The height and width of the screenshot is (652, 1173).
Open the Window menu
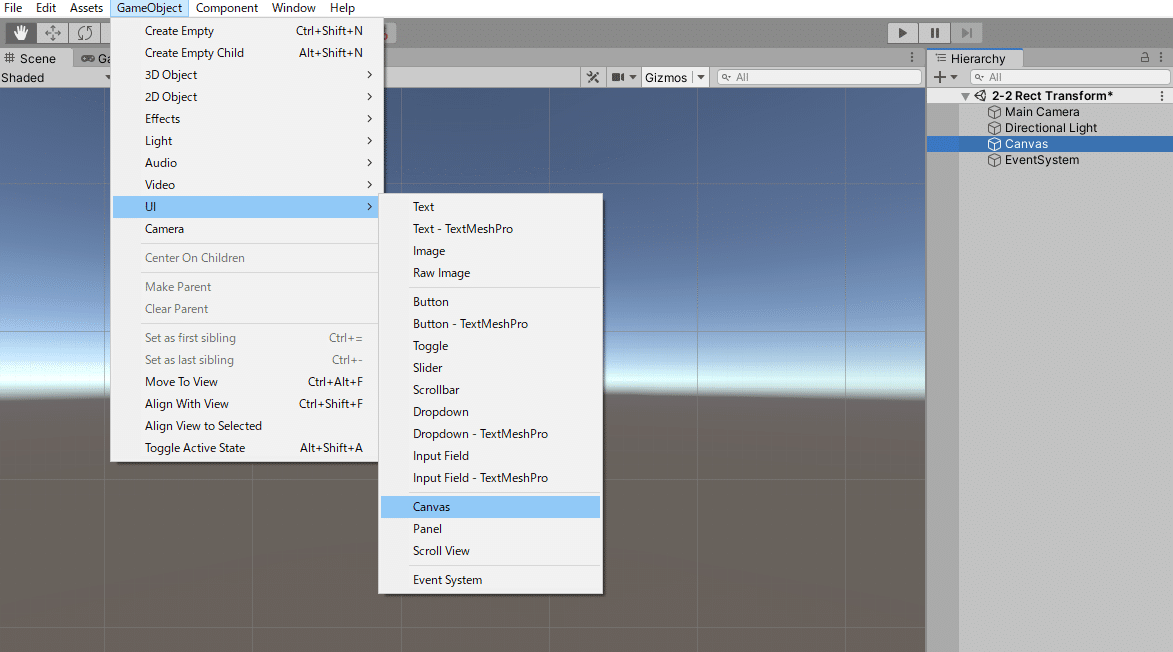(x=293, y=8)
